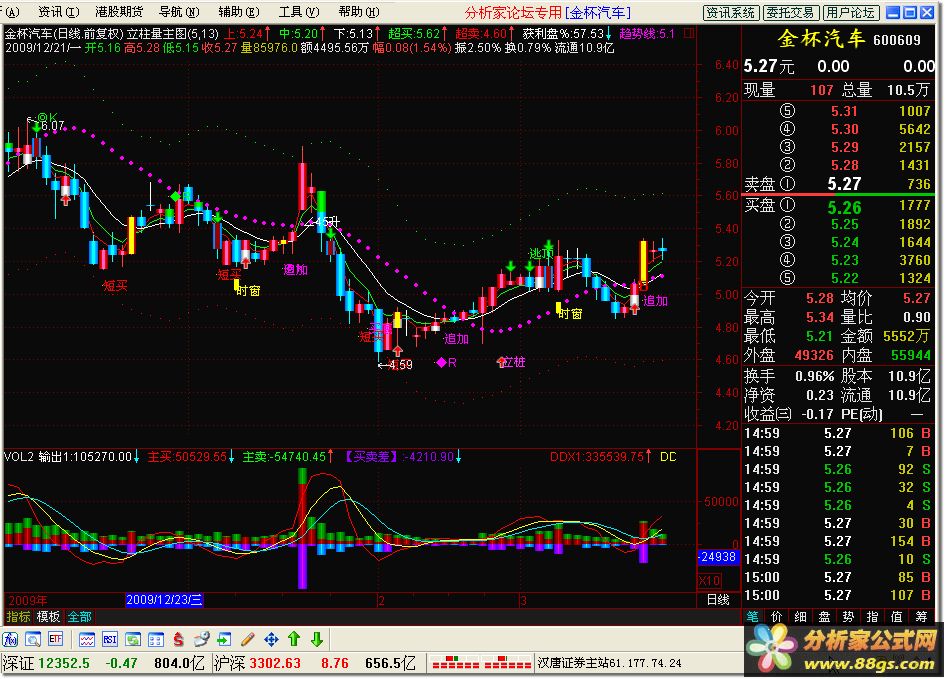The image size is (946, 679).
Task: Click the hand-pointing contact icon
Action: [x=202, y=639]
